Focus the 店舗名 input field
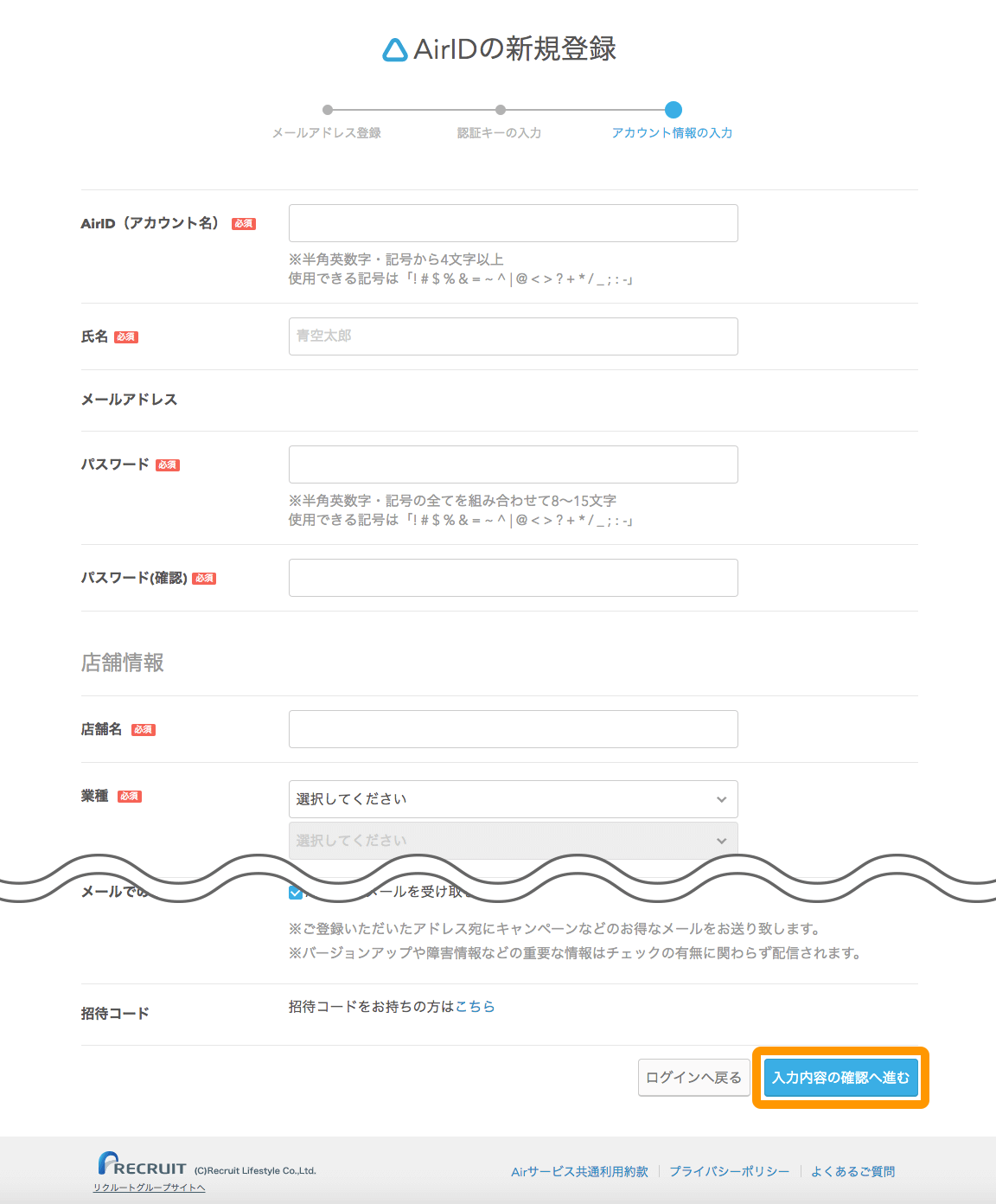Image resolution: width=996 pixels, height=1204 pixels. [x=514, y=729]
